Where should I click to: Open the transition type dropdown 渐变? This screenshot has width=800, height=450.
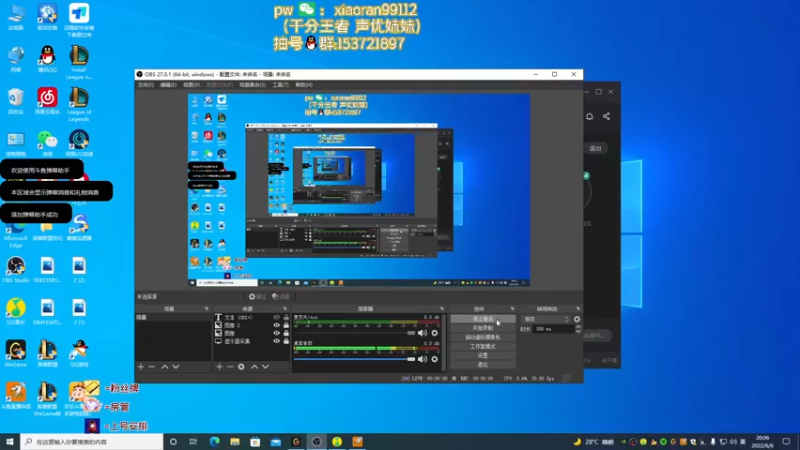click(x=545, y=319)
